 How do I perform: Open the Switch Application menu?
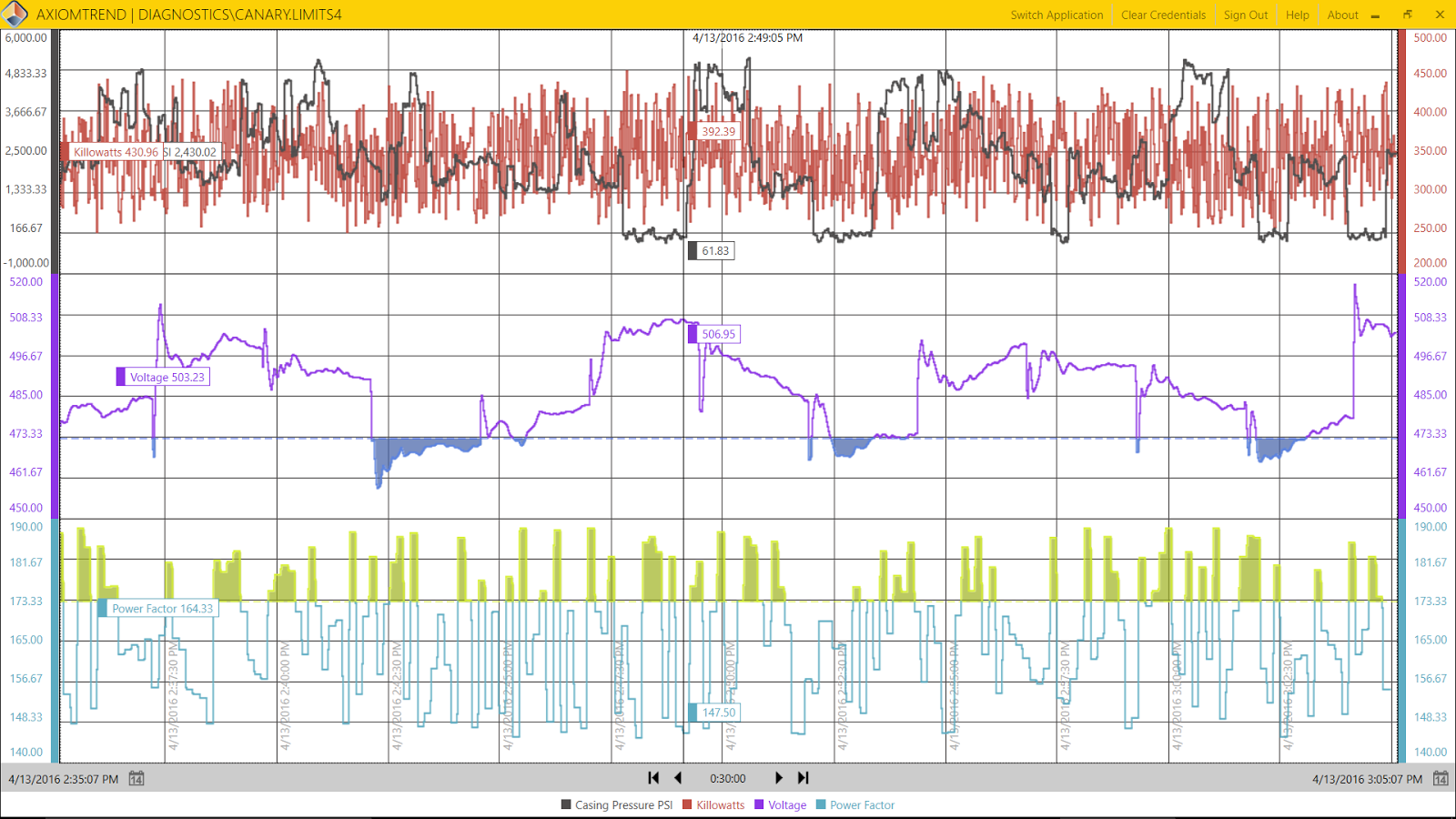pyautogui.click(x=1057, y=15)
